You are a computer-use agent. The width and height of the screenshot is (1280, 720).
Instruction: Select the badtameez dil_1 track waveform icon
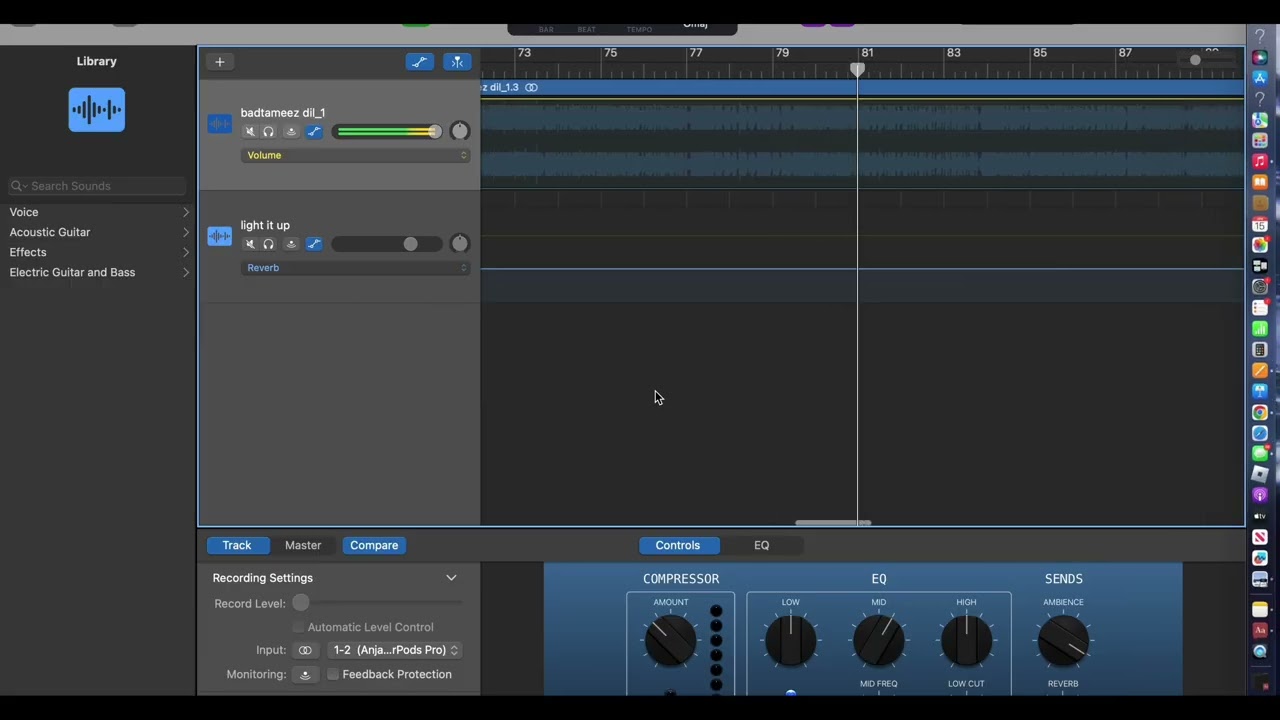pos(219,124)
